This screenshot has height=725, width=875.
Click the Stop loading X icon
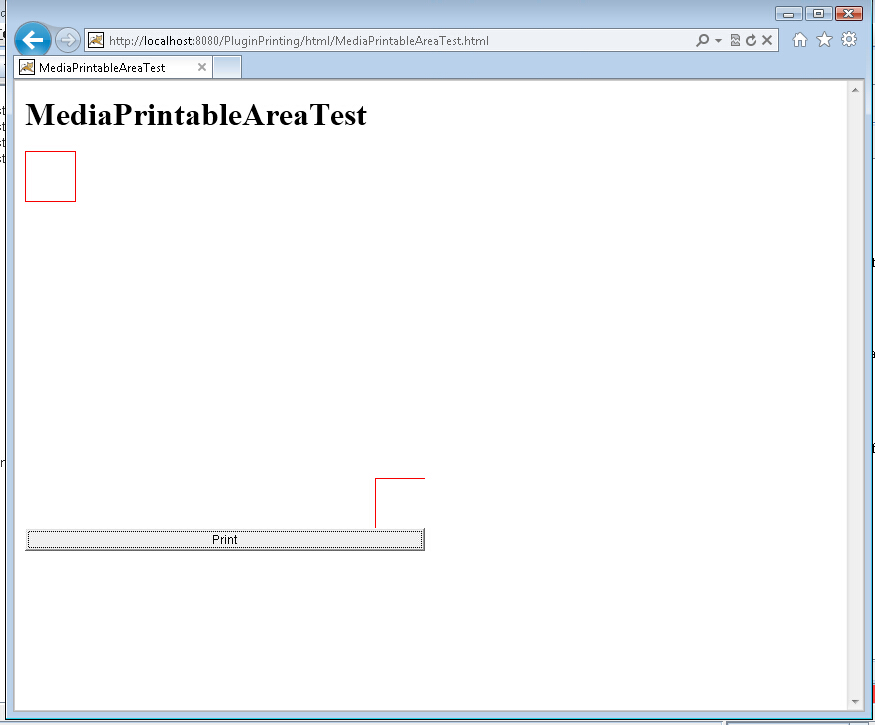click(766, 40)
